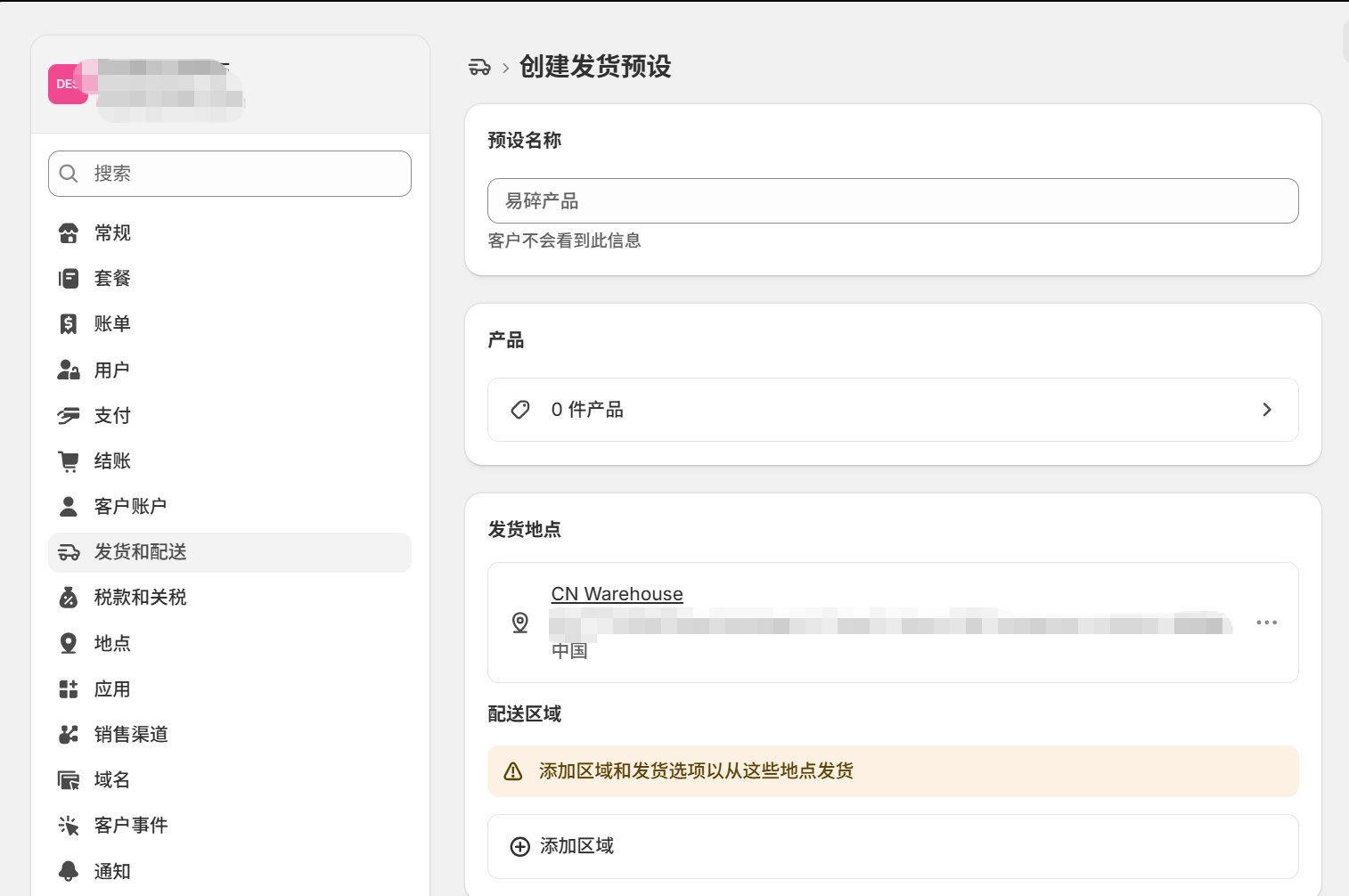Click the warning triangle icon in banner
The height and width of the screenshot is (896, 1349).
tap(513, 771)
